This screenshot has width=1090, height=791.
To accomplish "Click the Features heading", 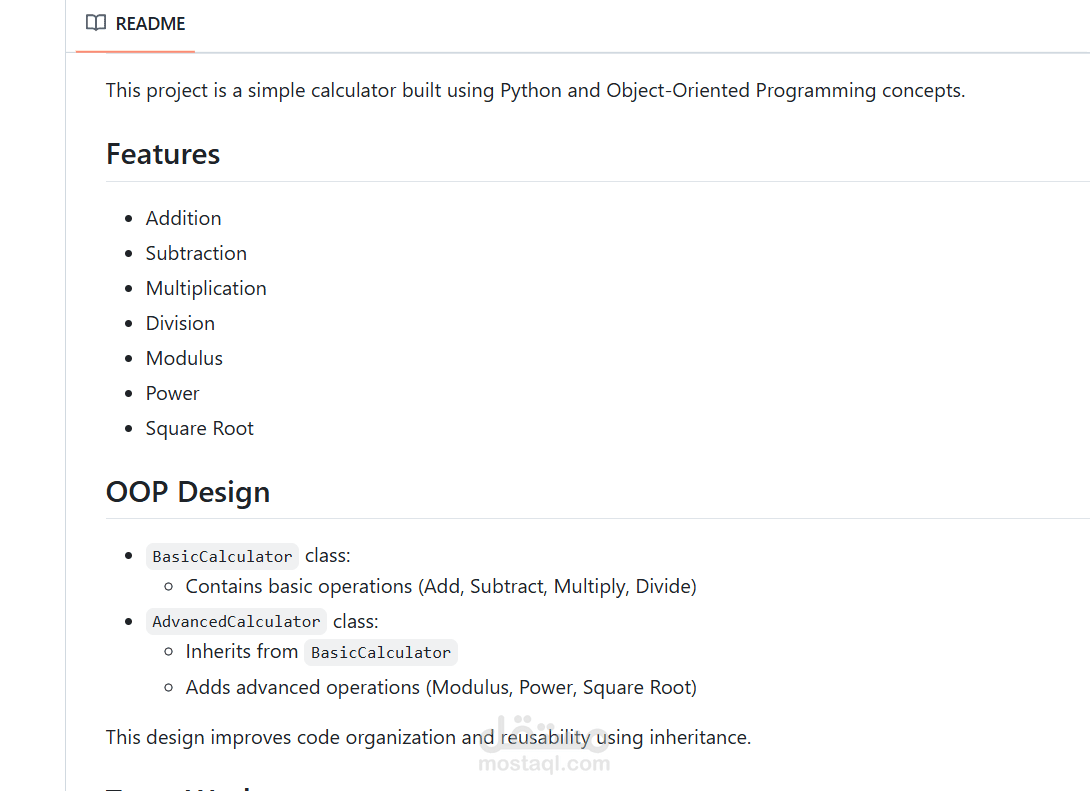I will pos(163,154).
